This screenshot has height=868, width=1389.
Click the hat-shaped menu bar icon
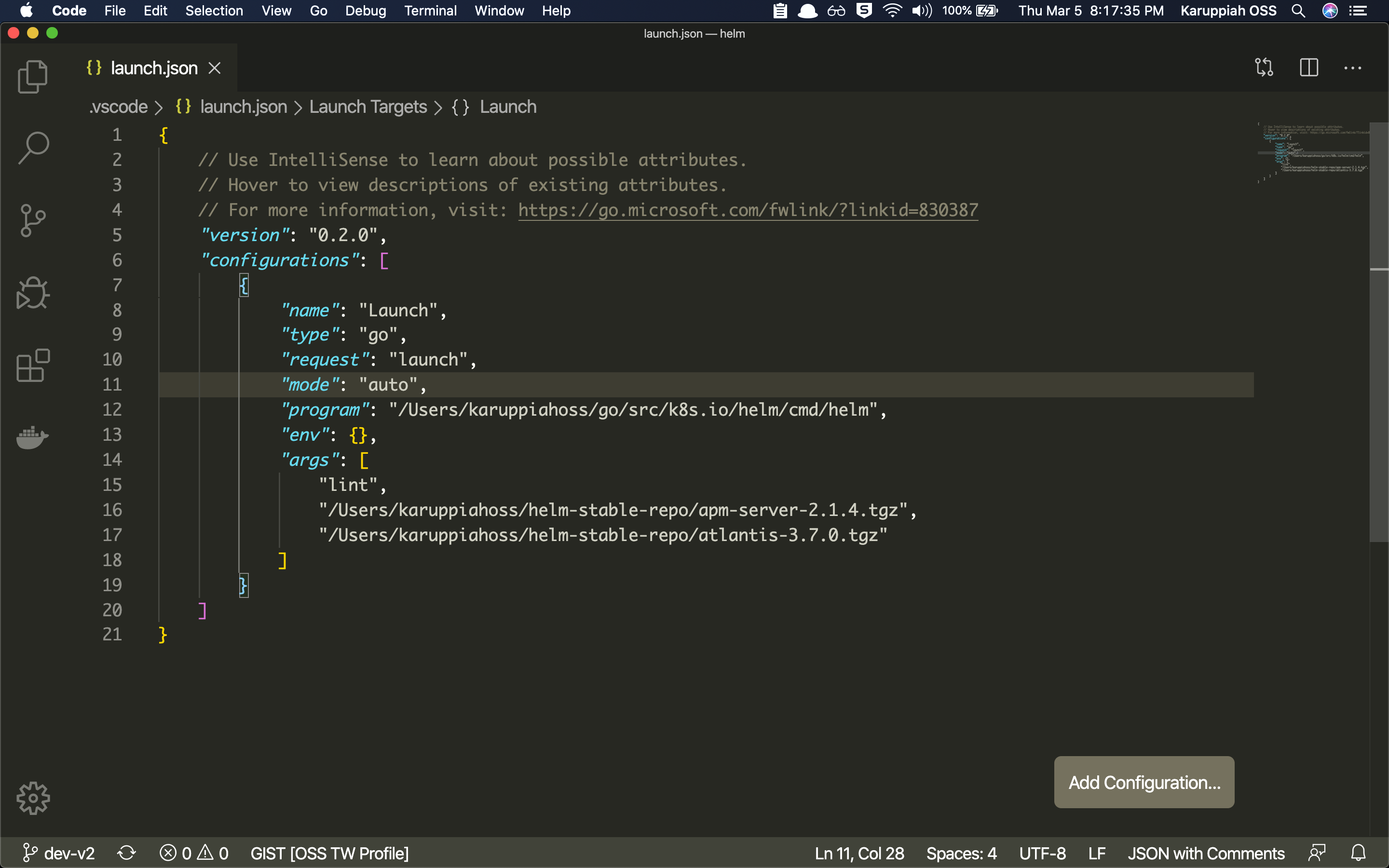tap(807, 10)
